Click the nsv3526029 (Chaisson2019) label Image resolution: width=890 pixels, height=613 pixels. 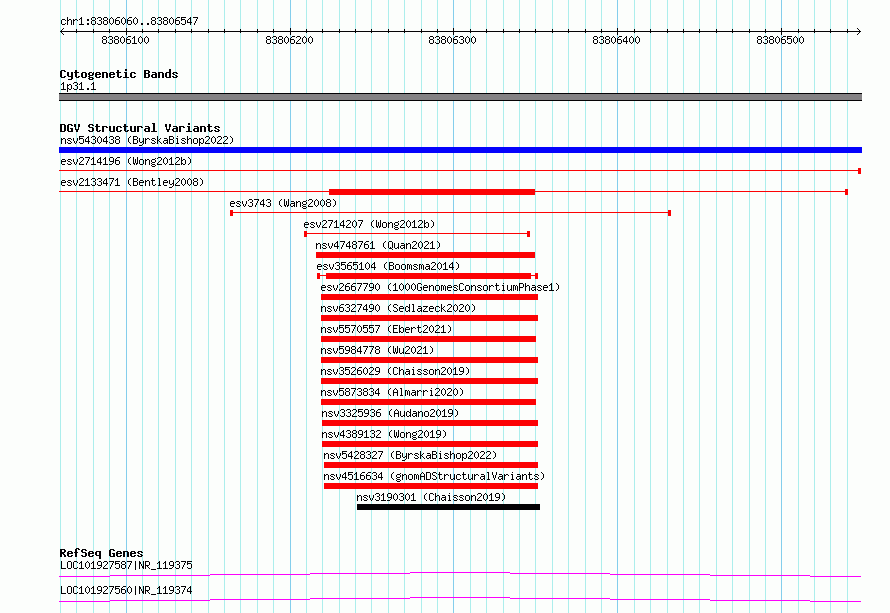395,371
